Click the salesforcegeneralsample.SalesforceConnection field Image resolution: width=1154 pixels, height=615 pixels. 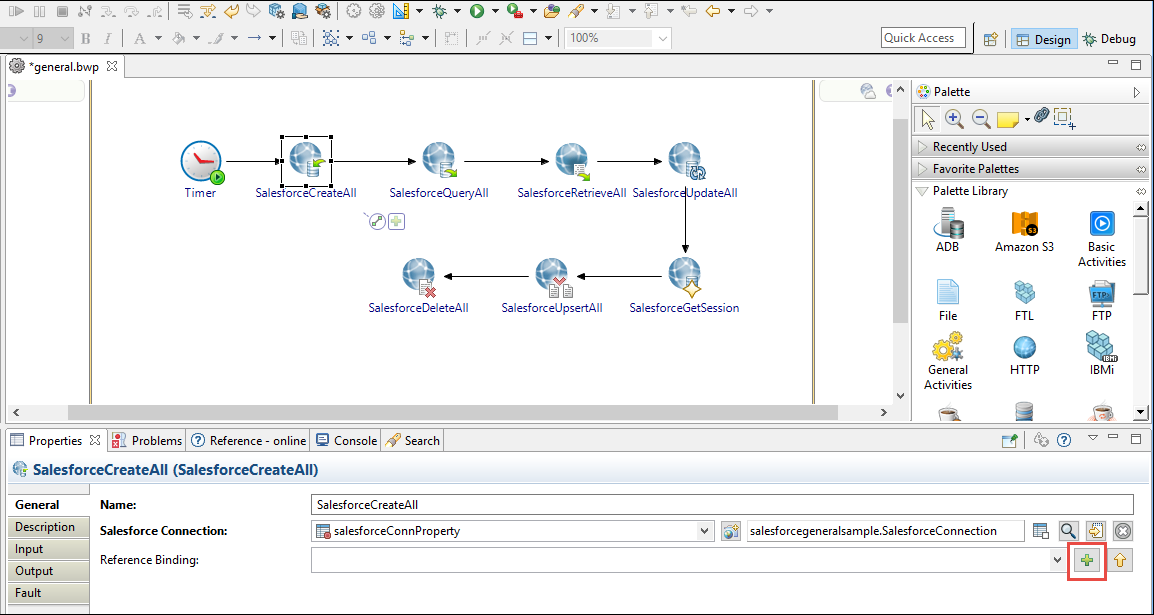885,531
